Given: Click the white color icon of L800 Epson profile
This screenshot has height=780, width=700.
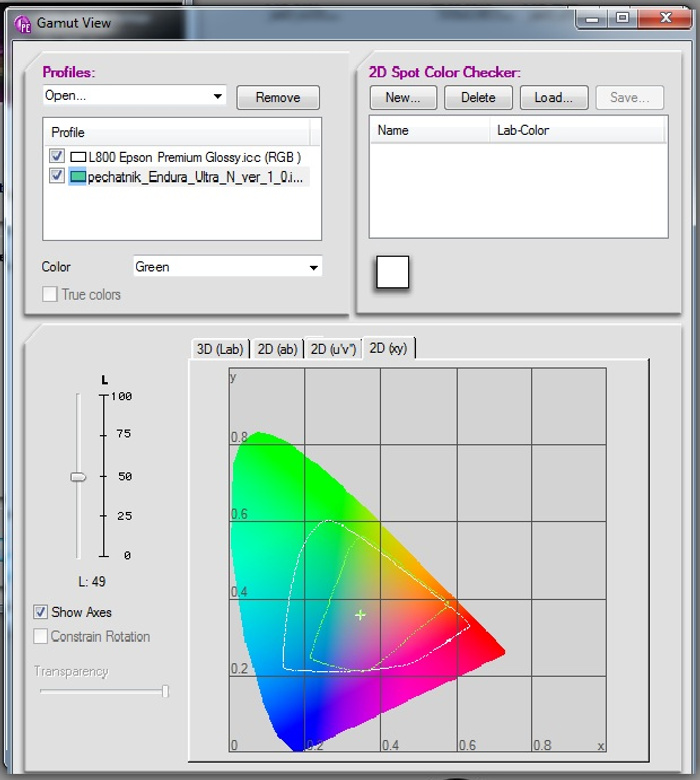Looking at the screenshot, I should click(79, 157).
